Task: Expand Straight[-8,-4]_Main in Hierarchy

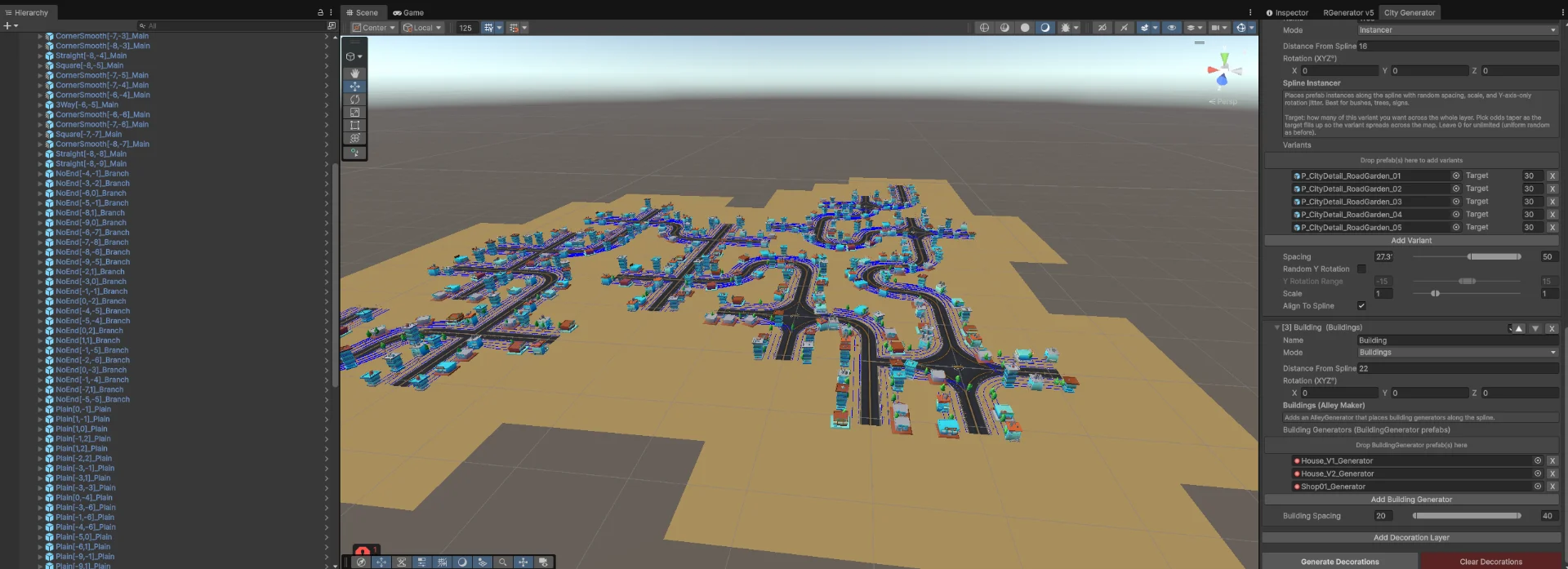Action: click(x=40, y=56)
